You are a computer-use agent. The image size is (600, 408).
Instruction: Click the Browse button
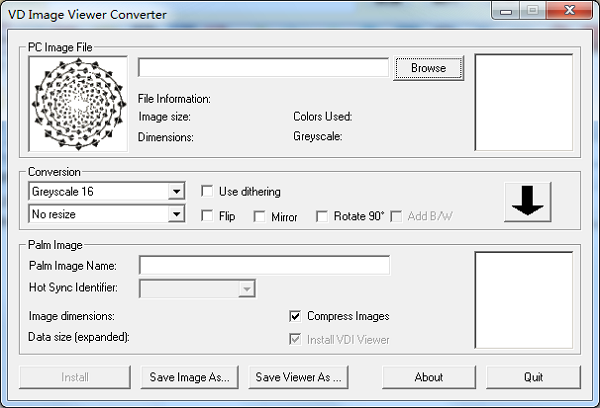click(429, 68)
